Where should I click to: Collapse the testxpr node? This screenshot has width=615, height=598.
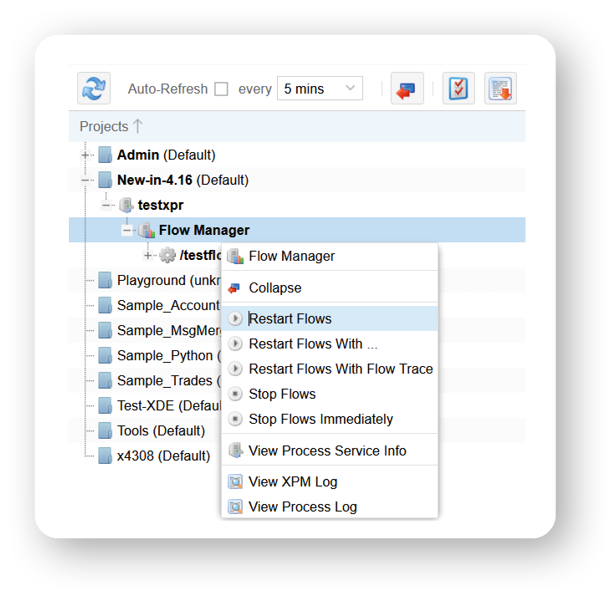click(106, 205)
